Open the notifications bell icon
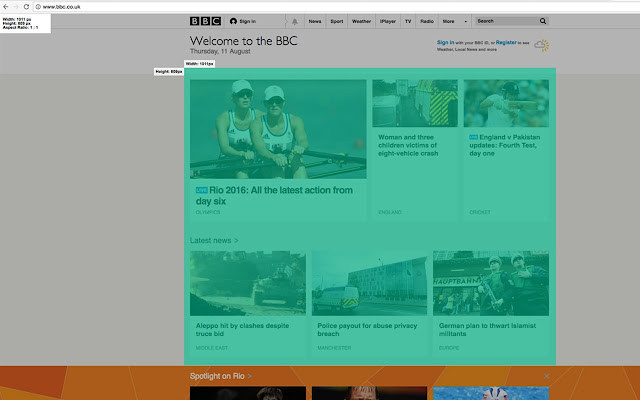 (295, 22)
